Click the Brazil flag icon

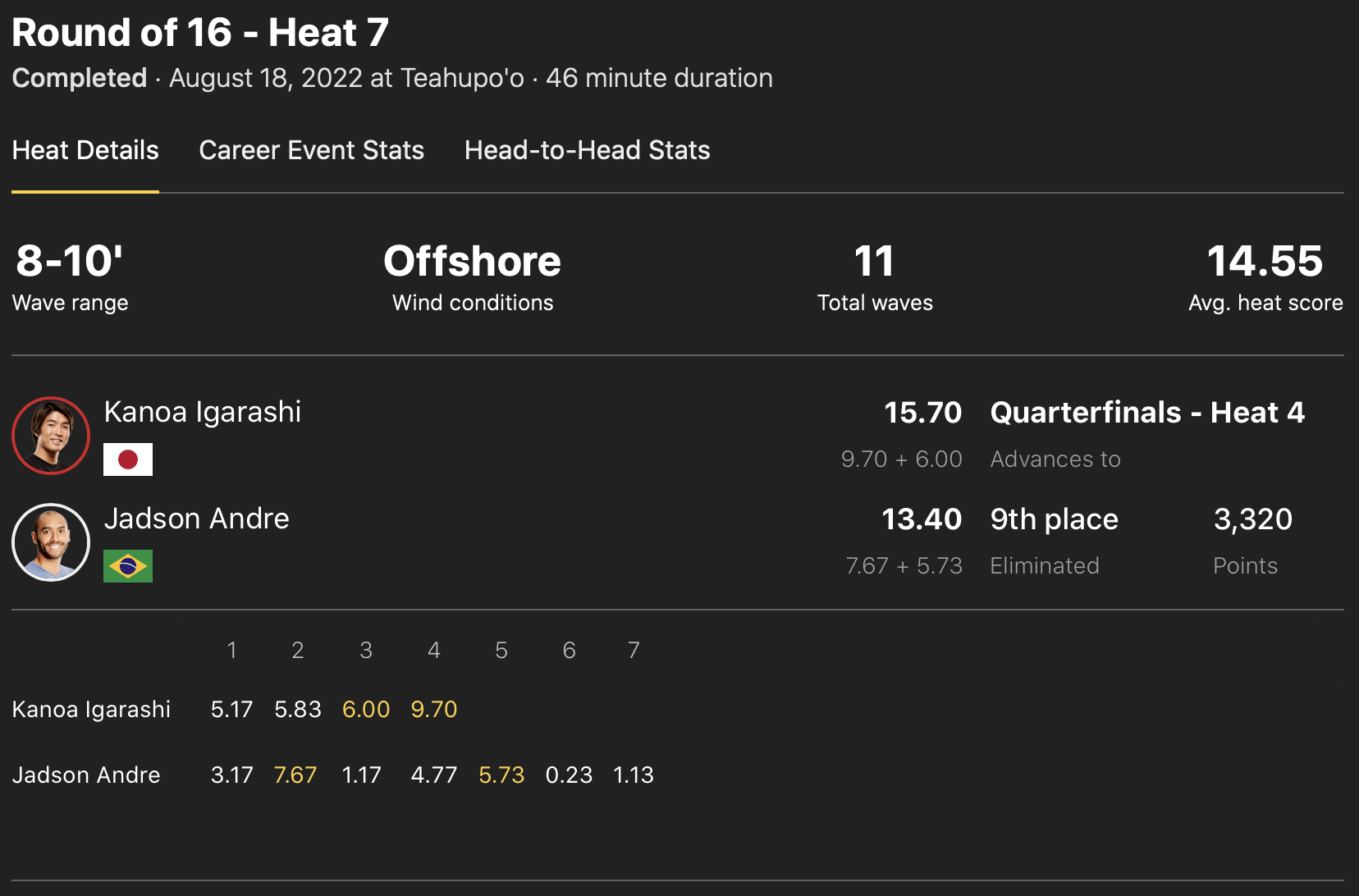128,566
